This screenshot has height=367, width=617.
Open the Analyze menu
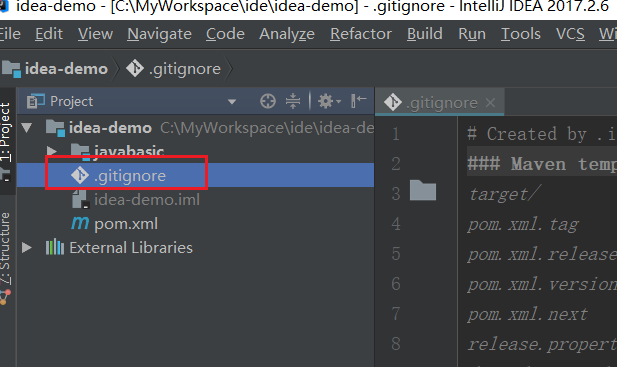point(287,34)
